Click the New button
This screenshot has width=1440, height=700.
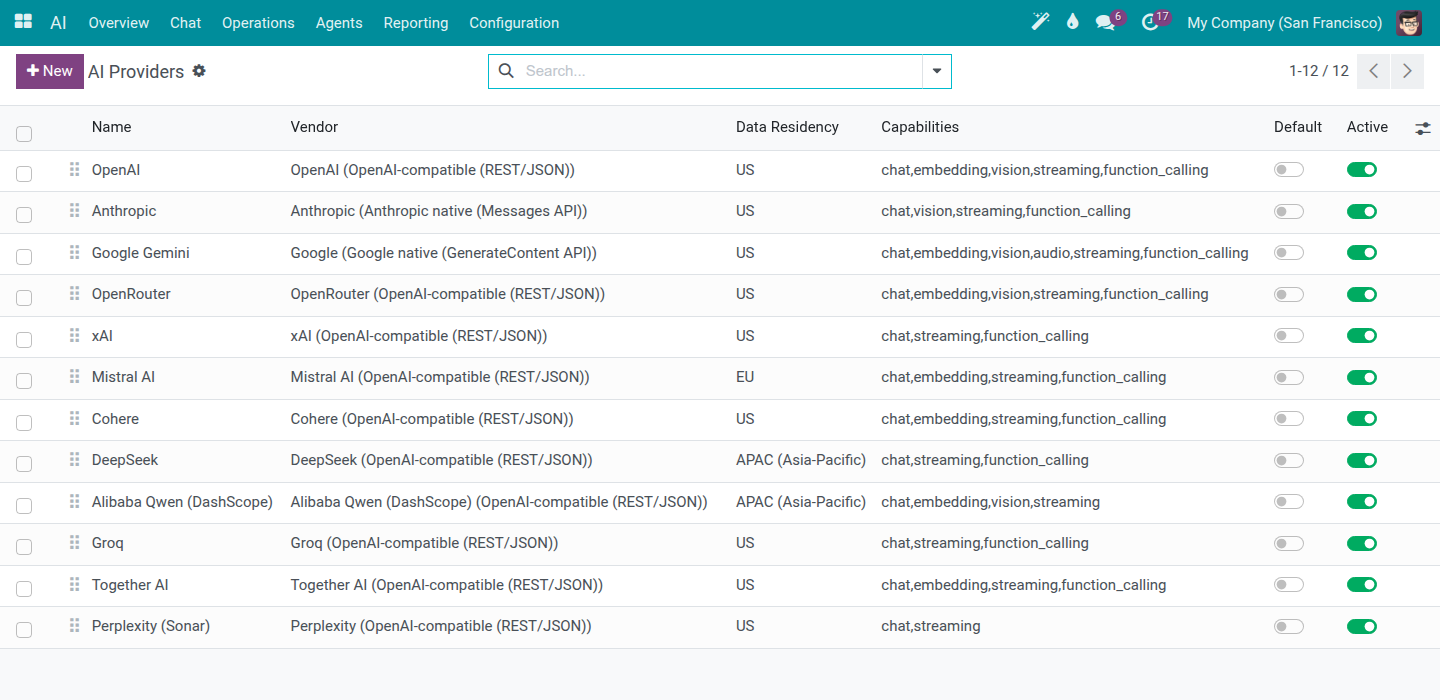[x=50, y=71]
